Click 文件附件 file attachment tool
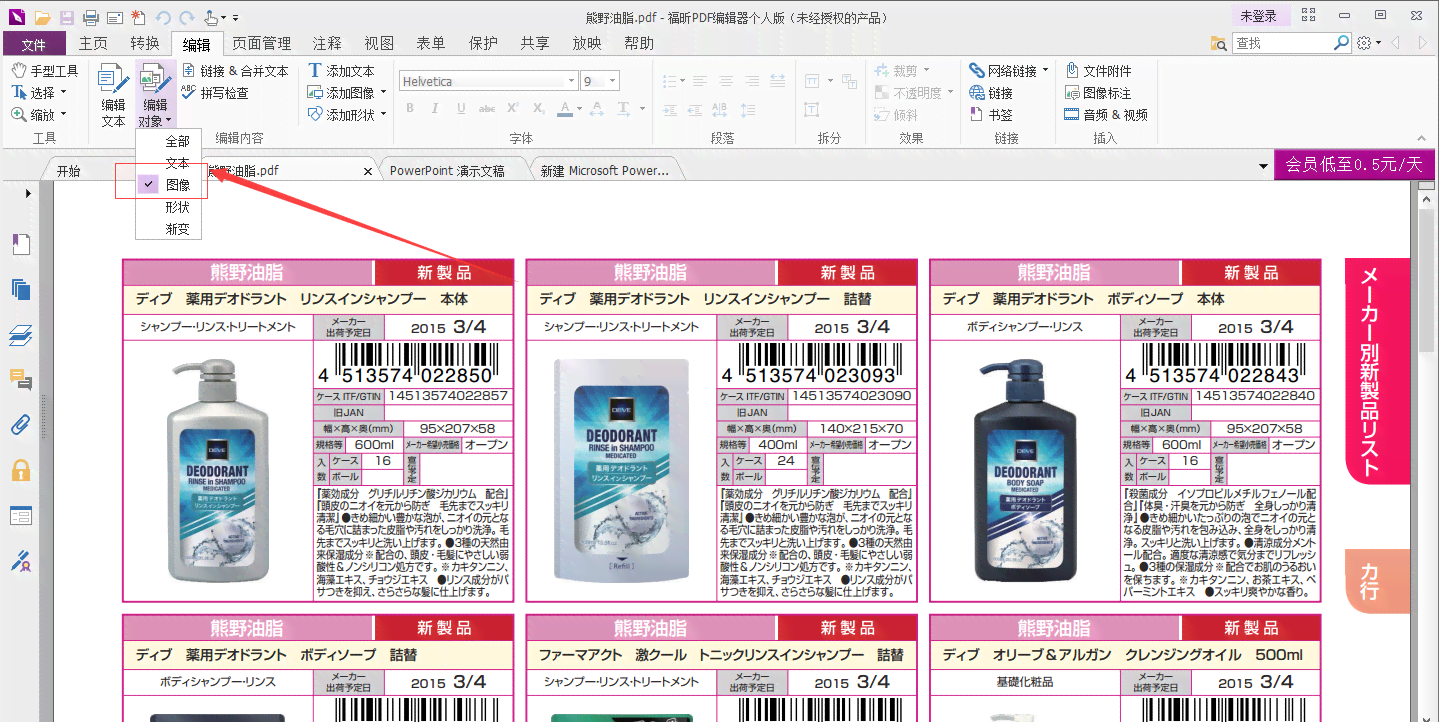Screen dimensions: 1439x722 1098,71
